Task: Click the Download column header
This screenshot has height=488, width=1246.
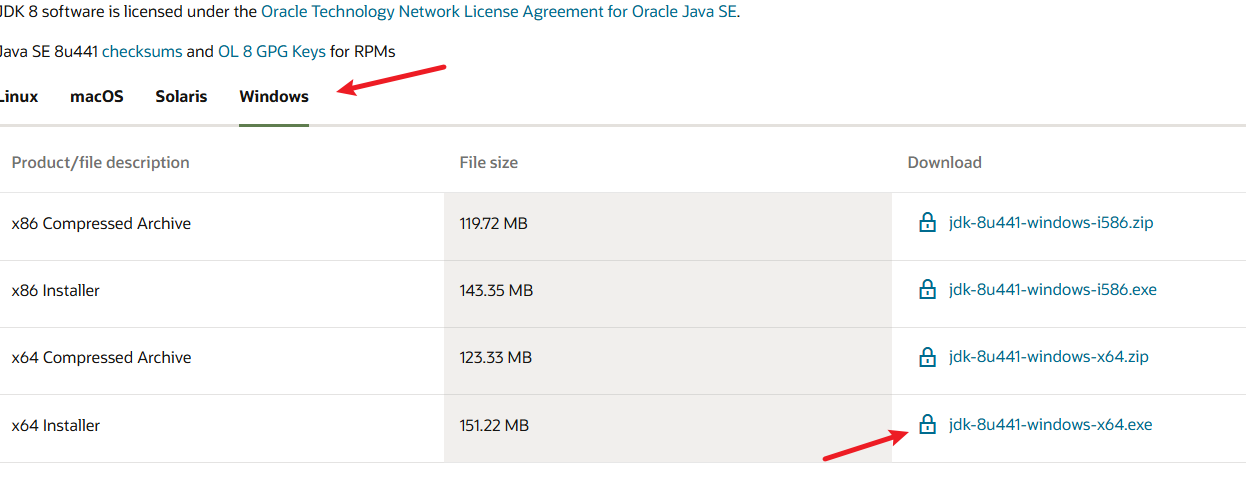Action: coord(945,162)
